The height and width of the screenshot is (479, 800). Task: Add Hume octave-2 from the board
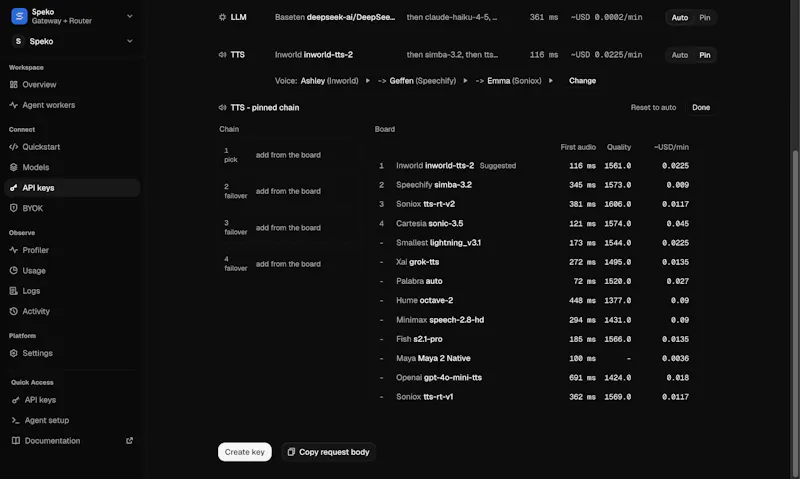coord(534,300)
